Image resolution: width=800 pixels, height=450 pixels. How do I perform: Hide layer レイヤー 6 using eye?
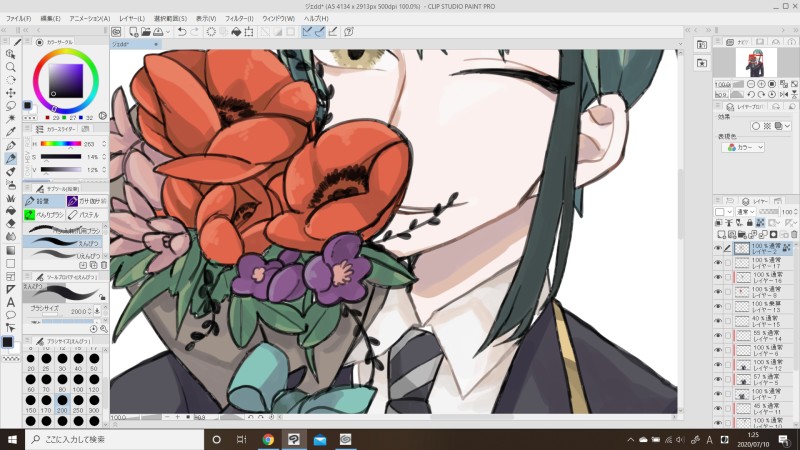tap(718, 351)
